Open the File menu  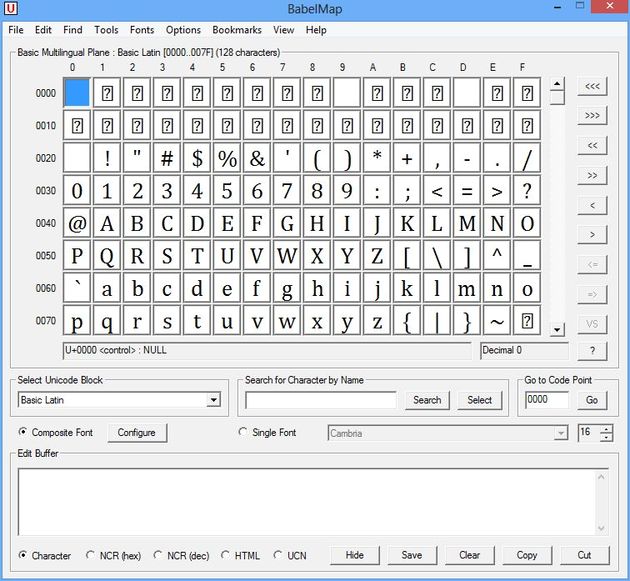(x=16, y=30)
